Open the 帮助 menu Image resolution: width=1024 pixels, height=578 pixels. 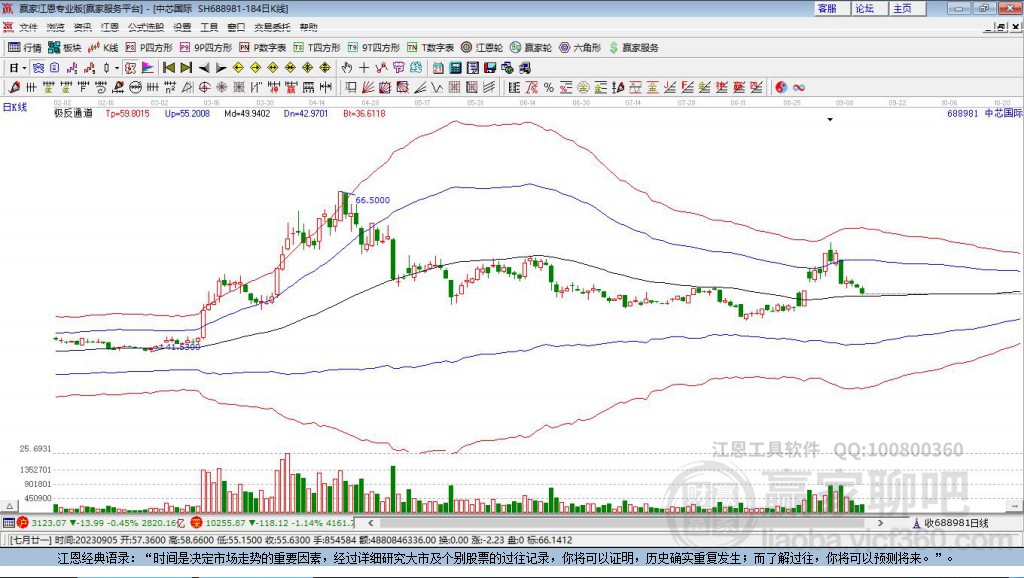[308, 27]
